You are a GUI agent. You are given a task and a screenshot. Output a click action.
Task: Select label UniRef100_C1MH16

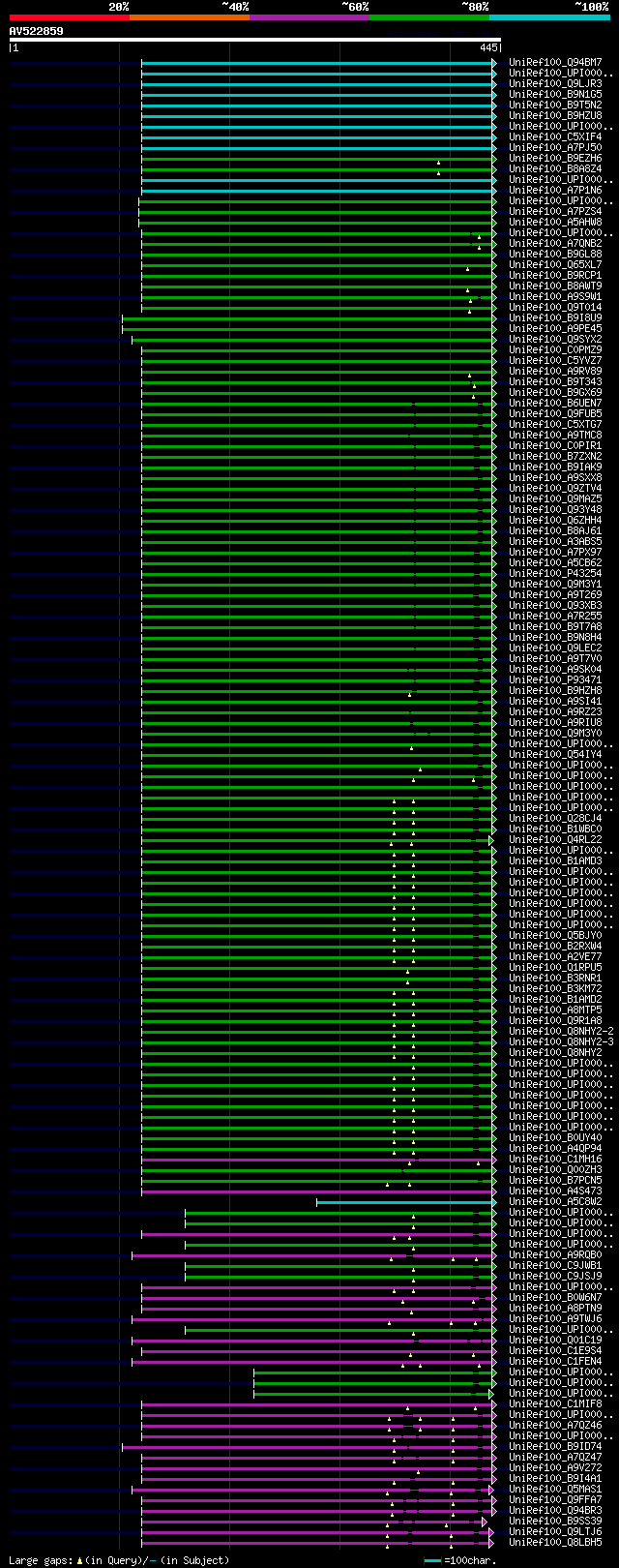point(555,1160)
